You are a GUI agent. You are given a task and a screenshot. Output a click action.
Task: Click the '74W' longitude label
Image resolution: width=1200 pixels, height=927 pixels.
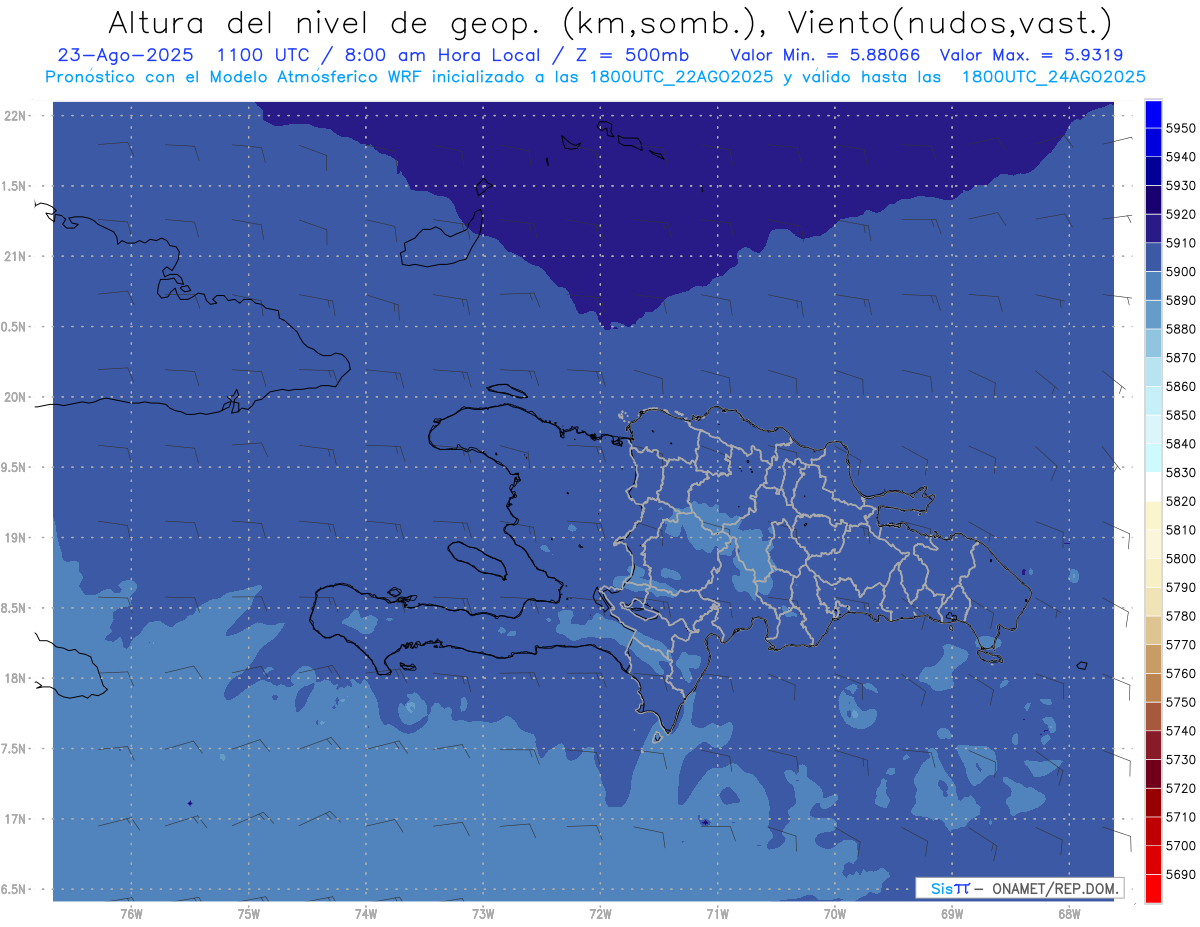point(365,913)
